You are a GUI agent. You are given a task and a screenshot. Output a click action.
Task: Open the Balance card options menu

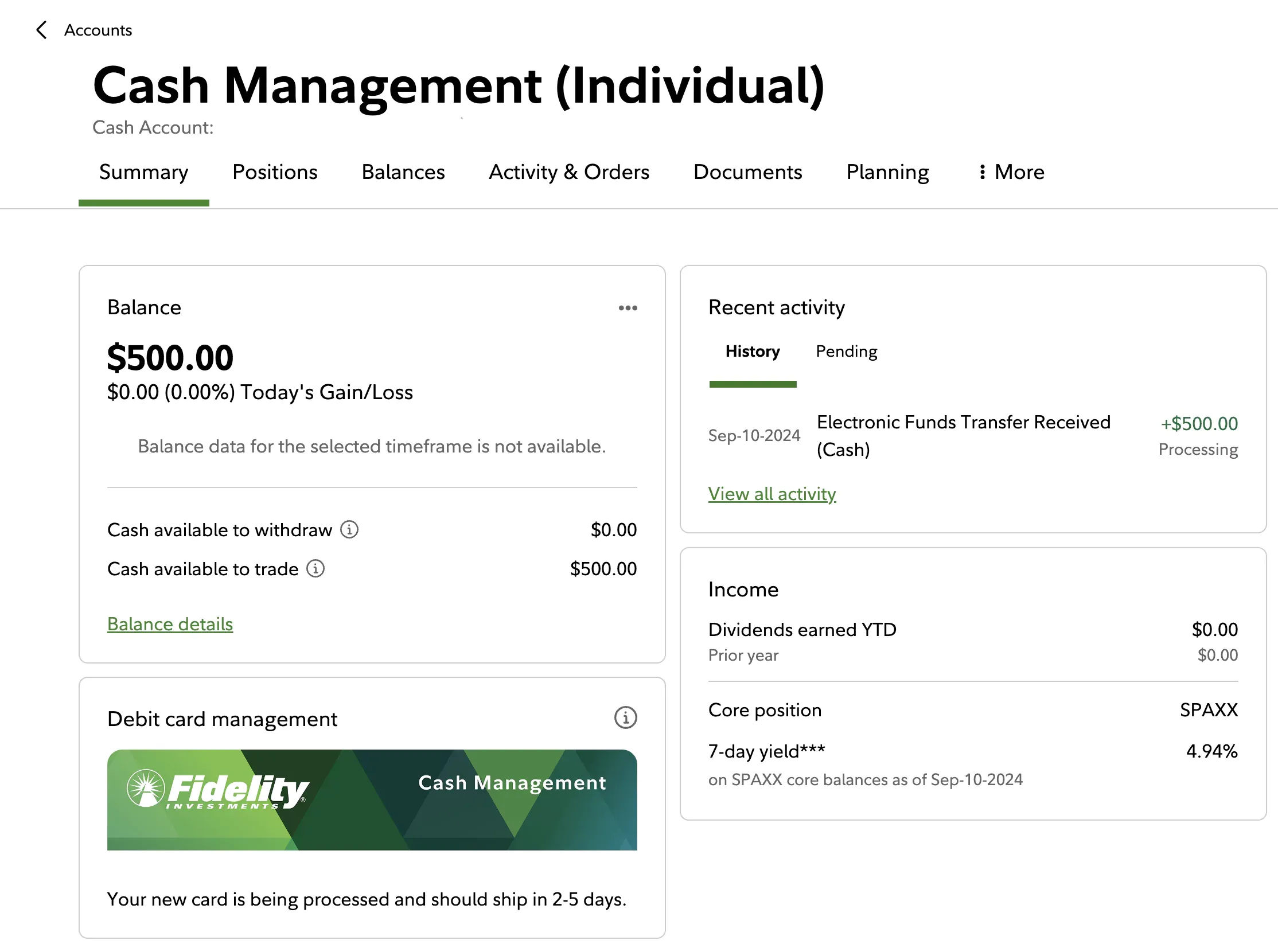tap(628, 309)
